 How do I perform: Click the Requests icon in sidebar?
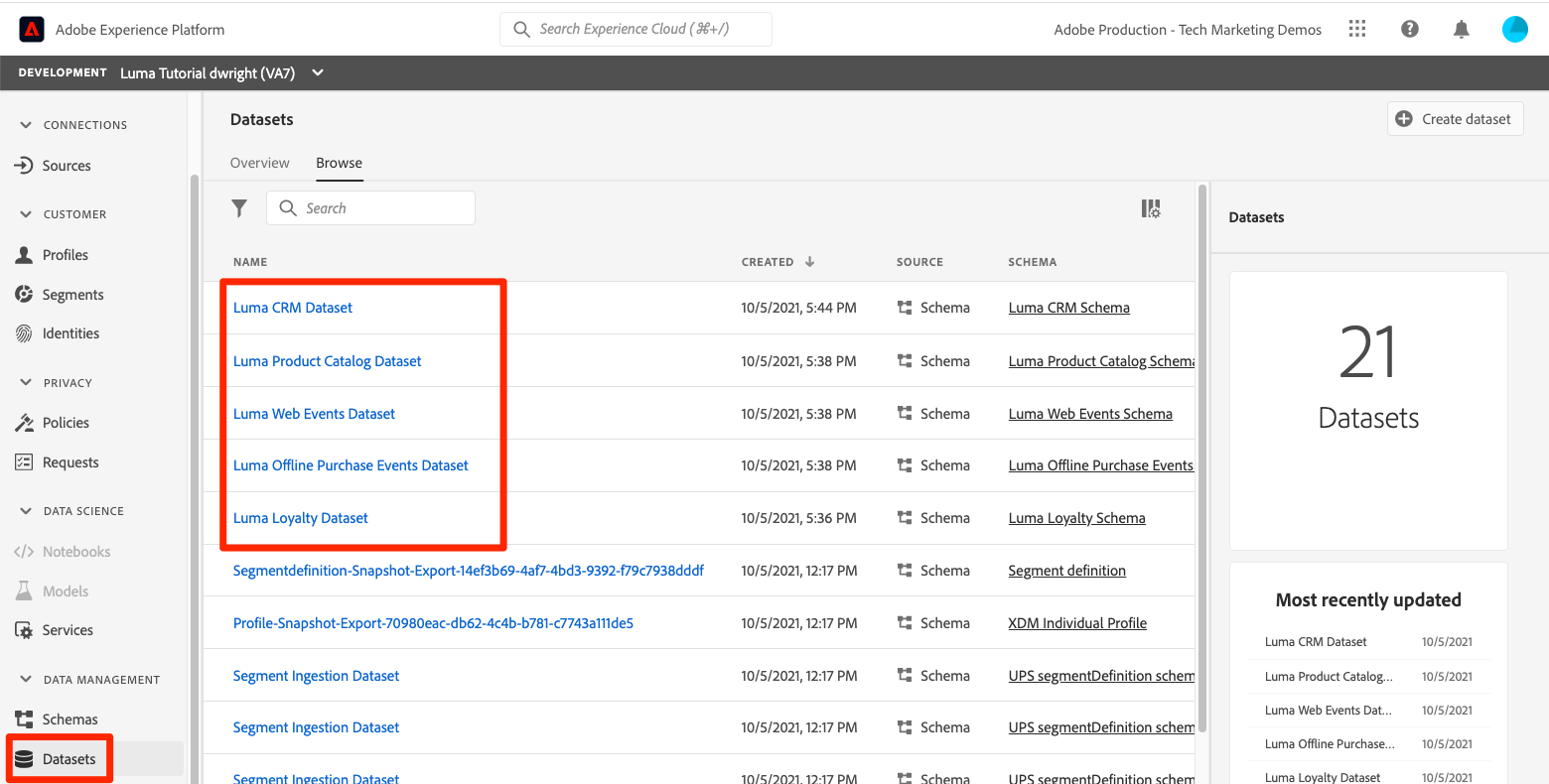[x=24, y=462]
